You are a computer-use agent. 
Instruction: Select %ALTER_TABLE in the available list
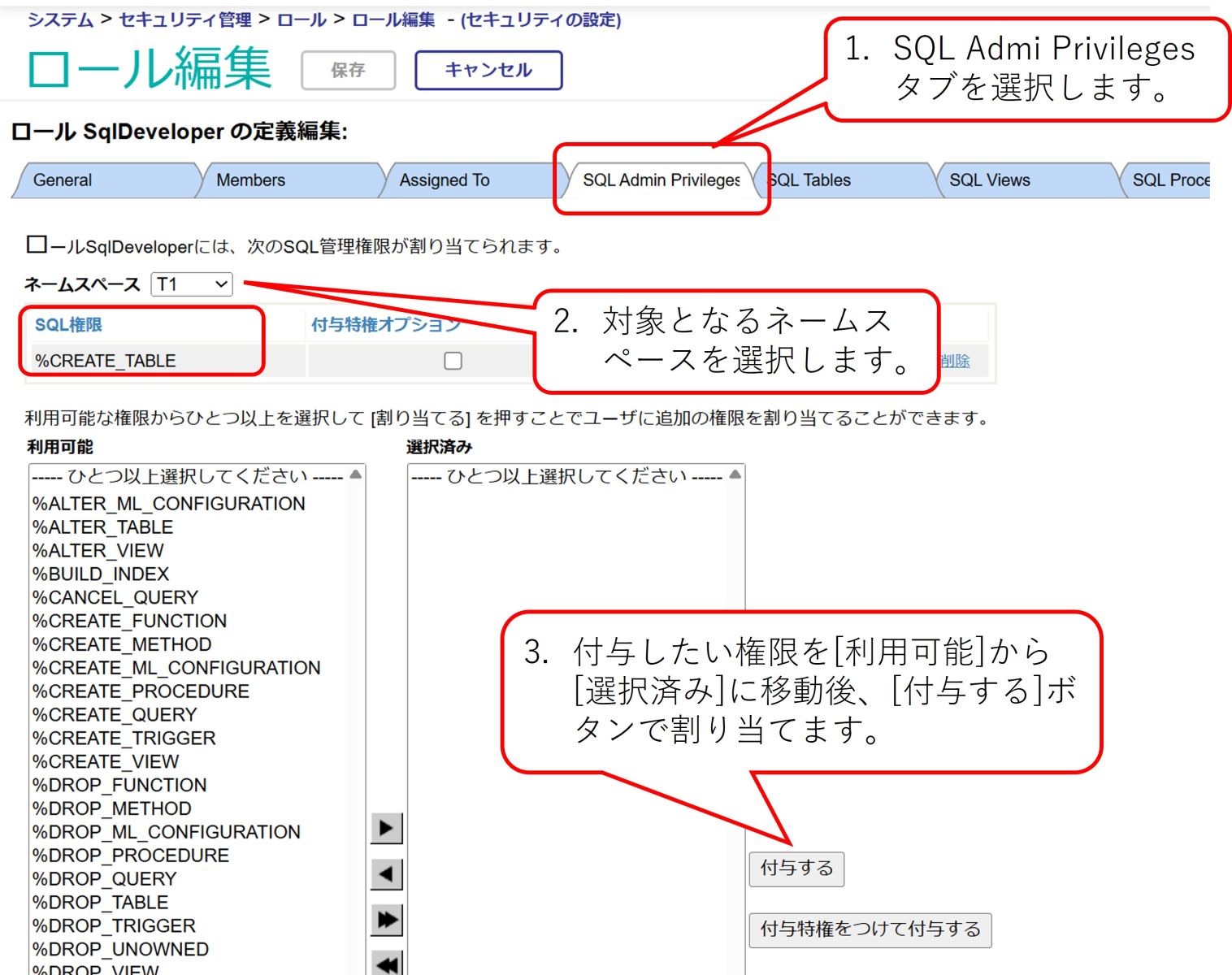tap(103, 527)
